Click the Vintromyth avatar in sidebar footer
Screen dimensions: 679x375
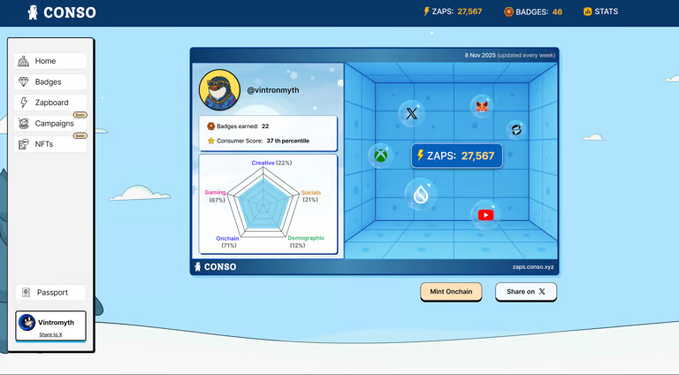coord(27,323)
